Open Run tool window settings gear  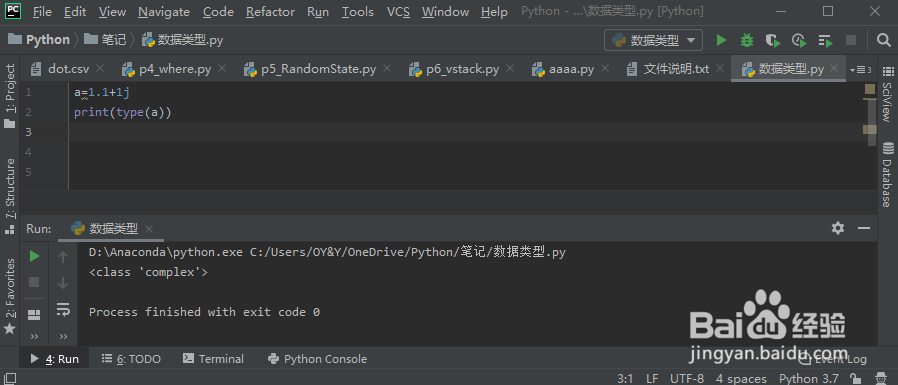838,228
